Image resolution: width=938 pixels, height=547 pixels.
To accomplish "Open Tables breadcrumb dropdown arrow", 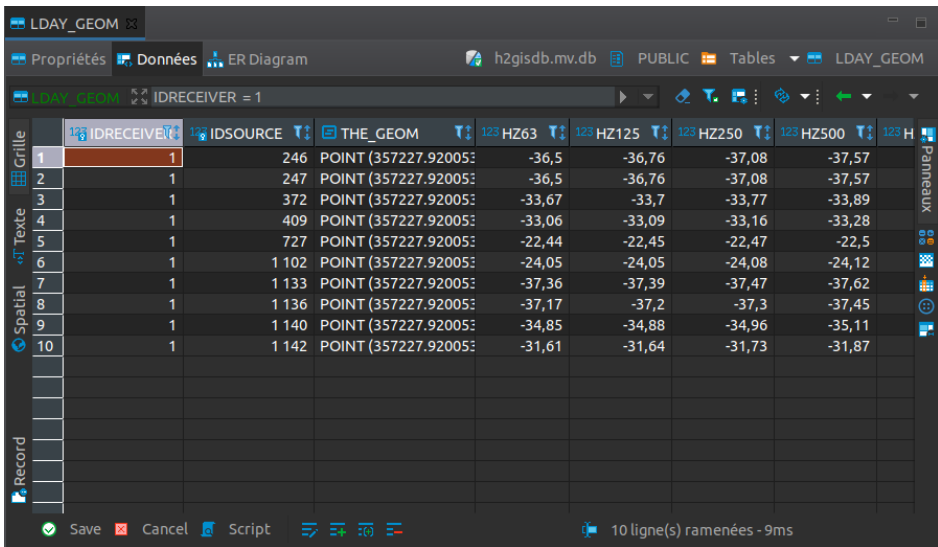I will coord(794,59).
